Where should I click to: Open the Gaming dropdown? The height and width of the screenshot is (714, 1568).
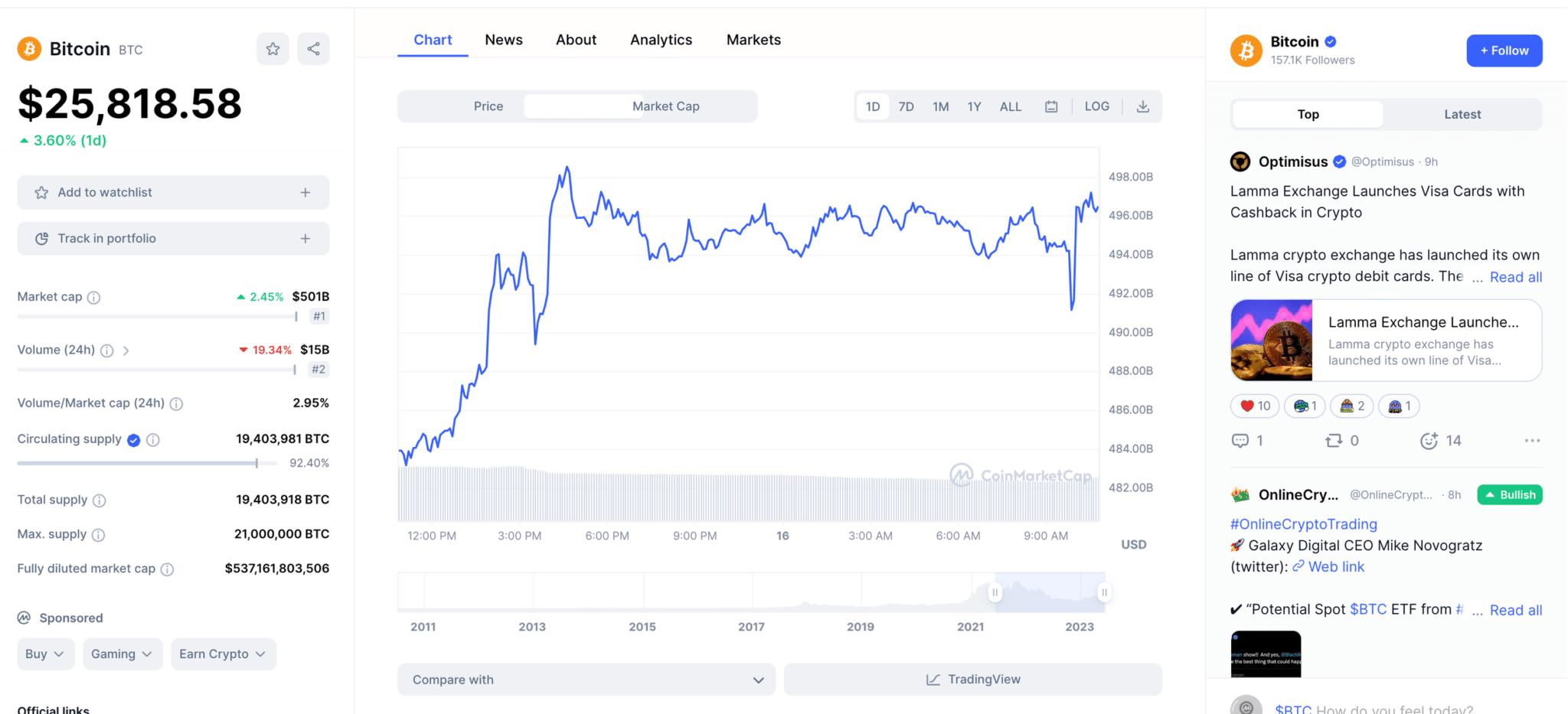(122, 654)
